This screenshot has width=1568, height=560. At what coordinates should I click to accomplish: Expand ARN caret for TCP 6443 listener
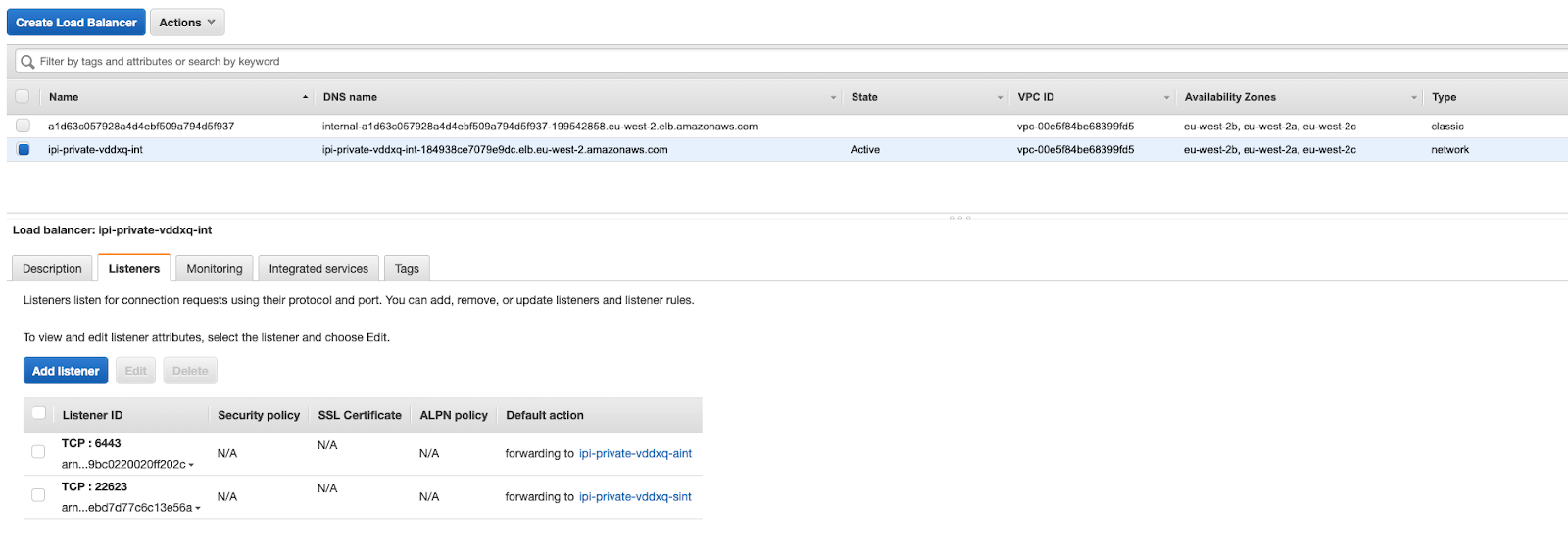[x=191, y=465]
